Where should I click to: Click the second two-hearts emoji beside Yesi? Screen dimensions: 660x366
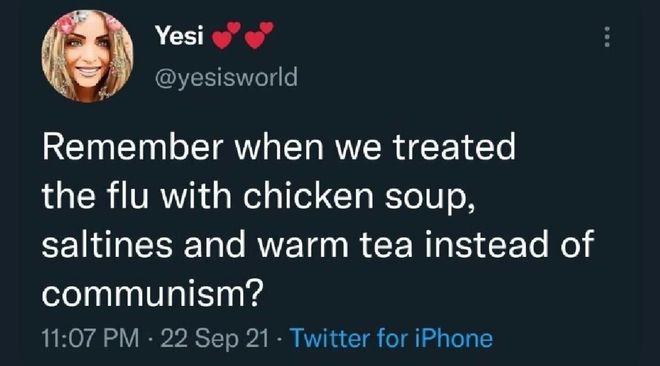point(259,35)
